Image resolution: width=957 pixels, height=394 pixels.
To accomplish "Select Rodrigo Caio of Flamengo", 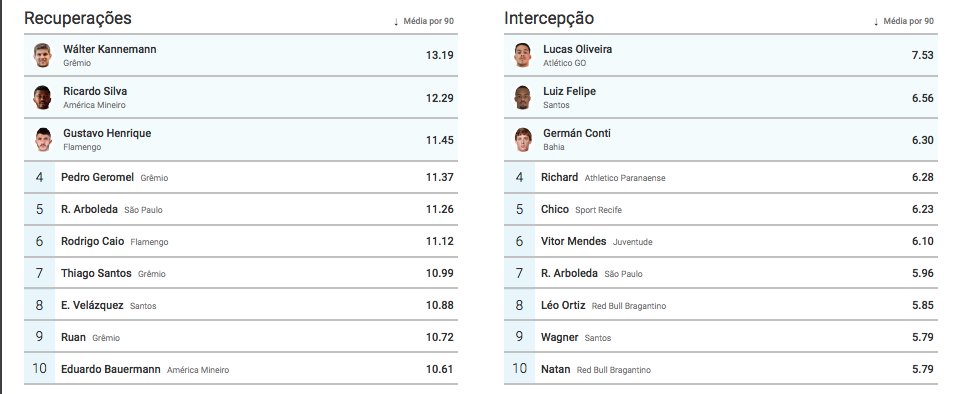I will click(x=92, y=242).
